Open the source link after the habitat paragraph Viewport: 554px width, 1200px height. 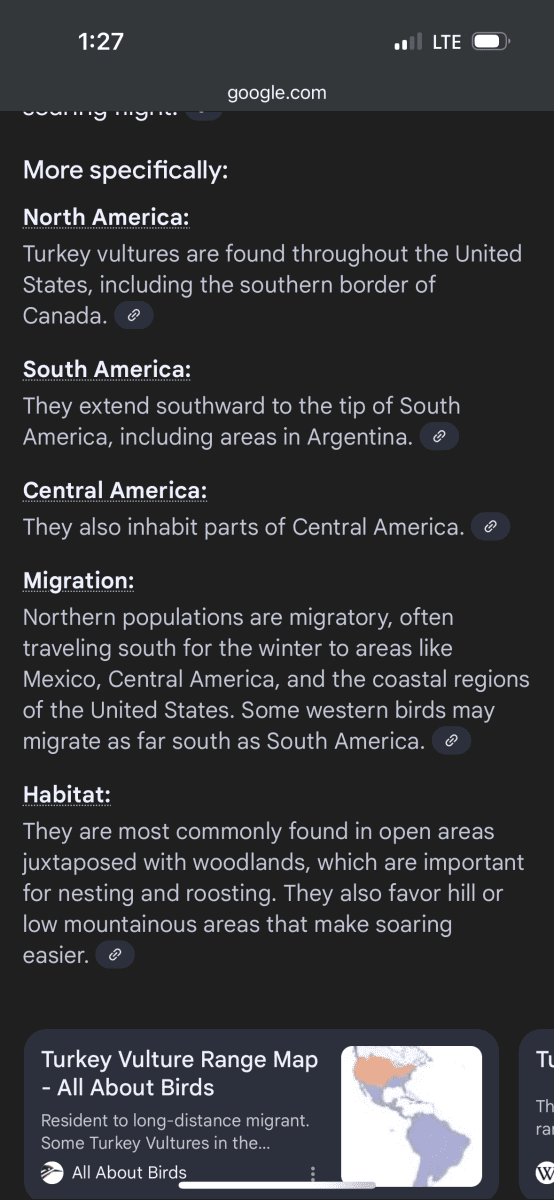click(x=115, y=955)
